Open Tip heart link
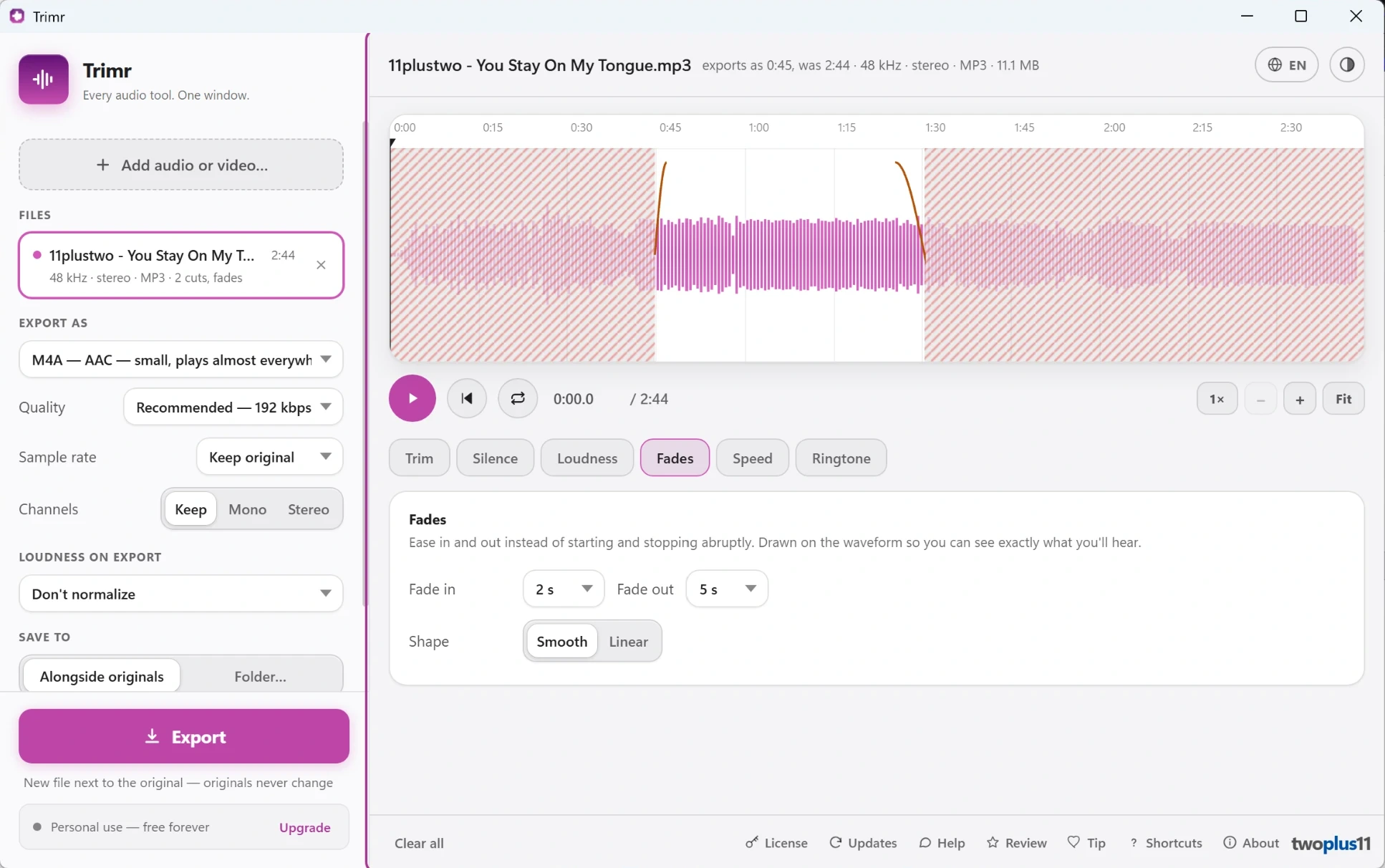1385x868 pixels. 1086,843
